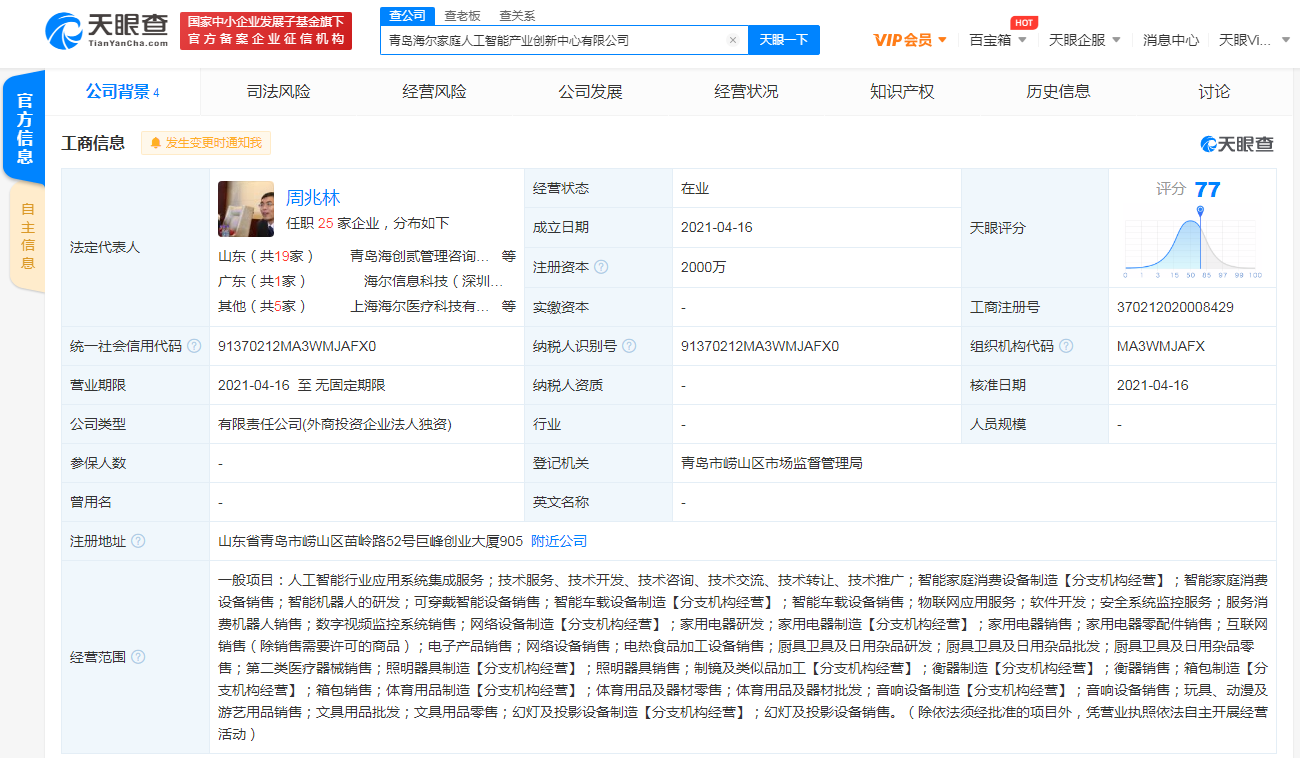
Task: Click the 山东（共19家） region entry
Action: 267,256
